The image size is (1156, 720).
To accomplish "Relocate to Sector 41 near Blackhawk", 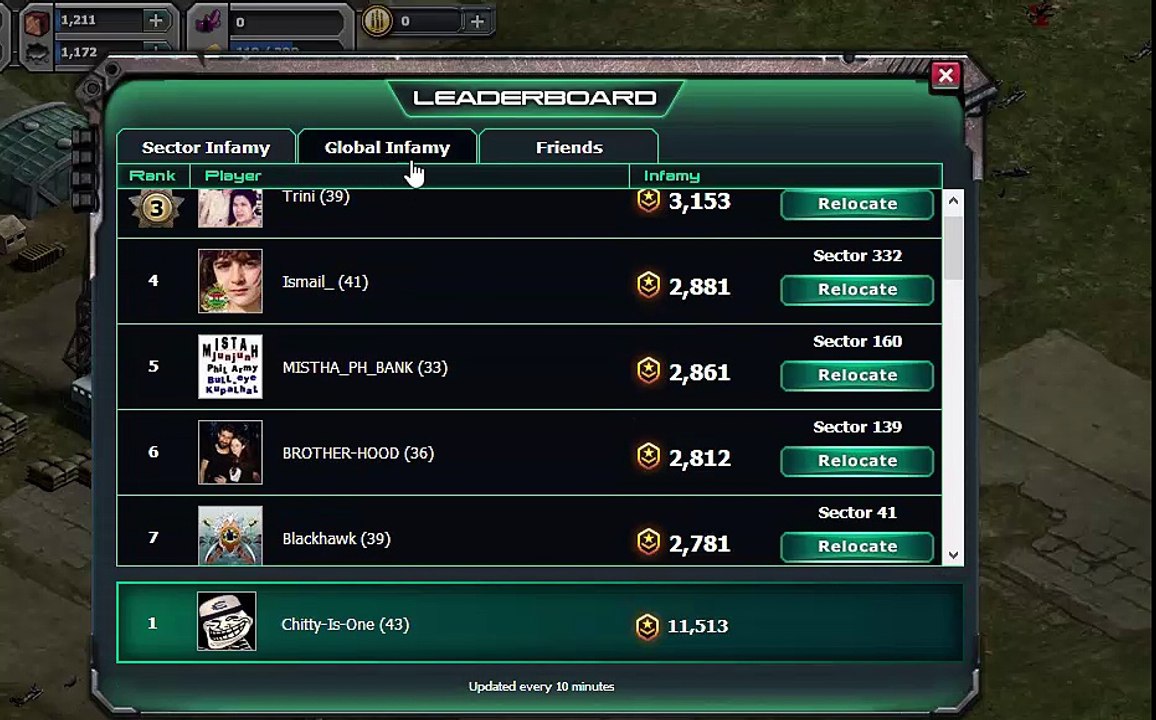I will tap(857, 547).
